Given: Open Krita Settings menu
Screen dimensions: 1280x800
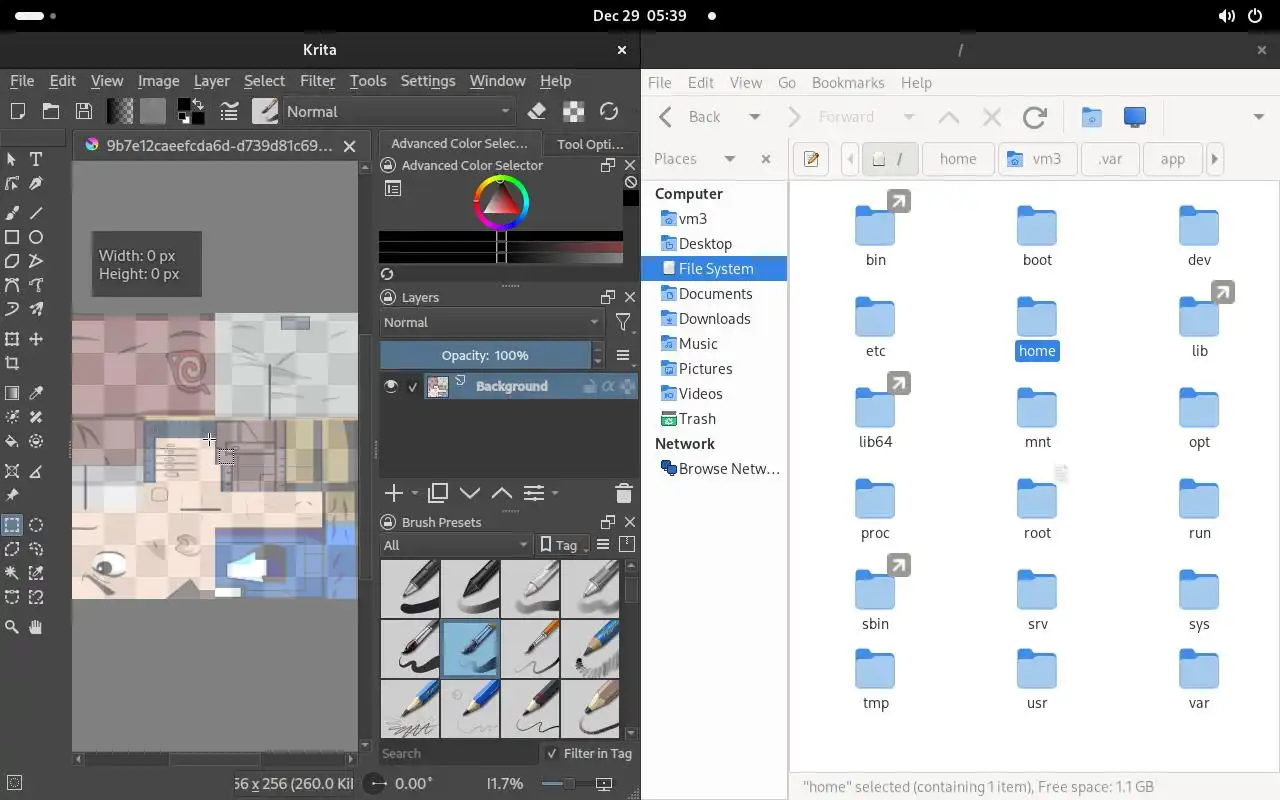Looking at the screenshot, I should pyautogui.click(x=427, y=81).
